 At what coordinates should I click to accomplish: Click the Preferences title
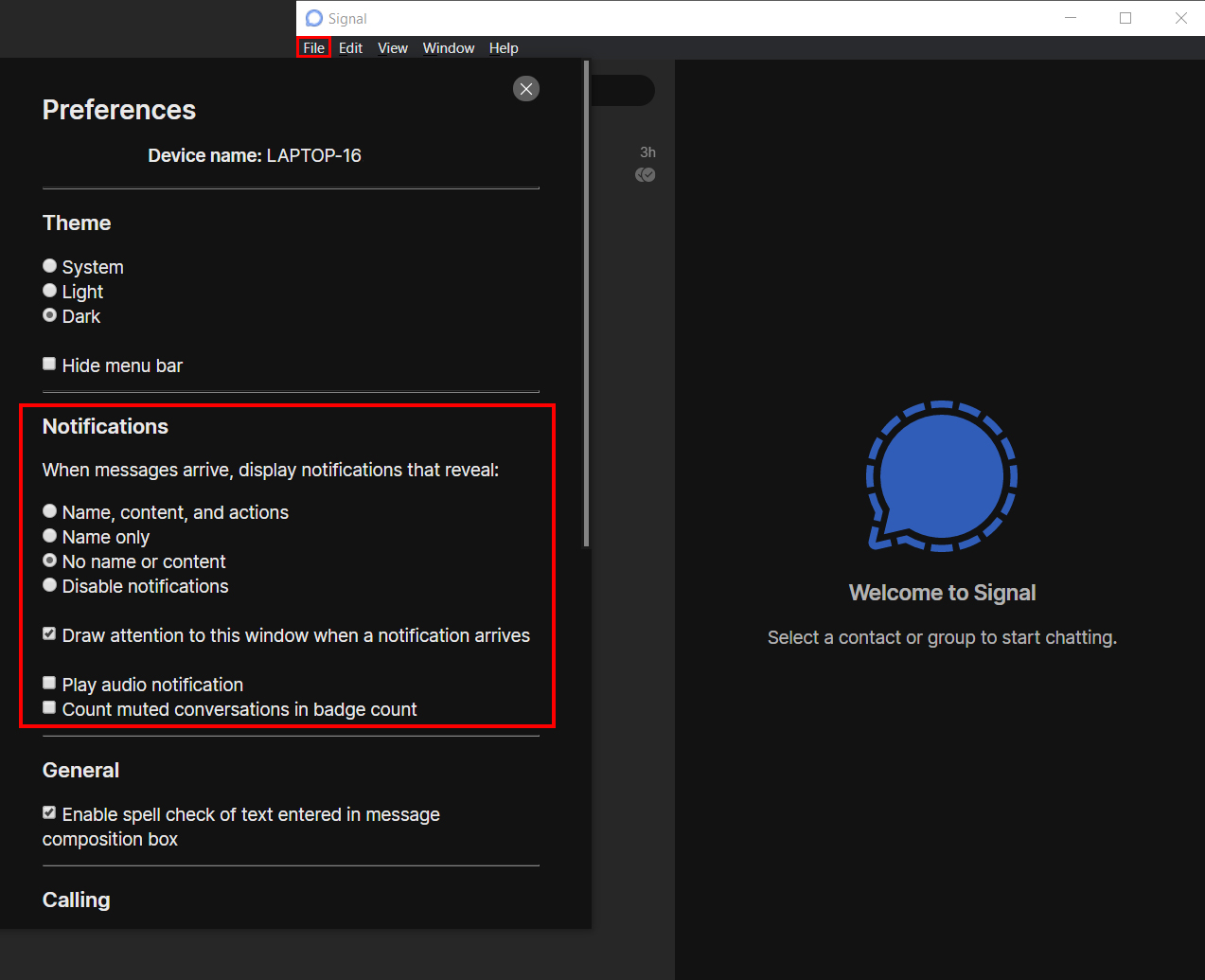coord(119,110)
